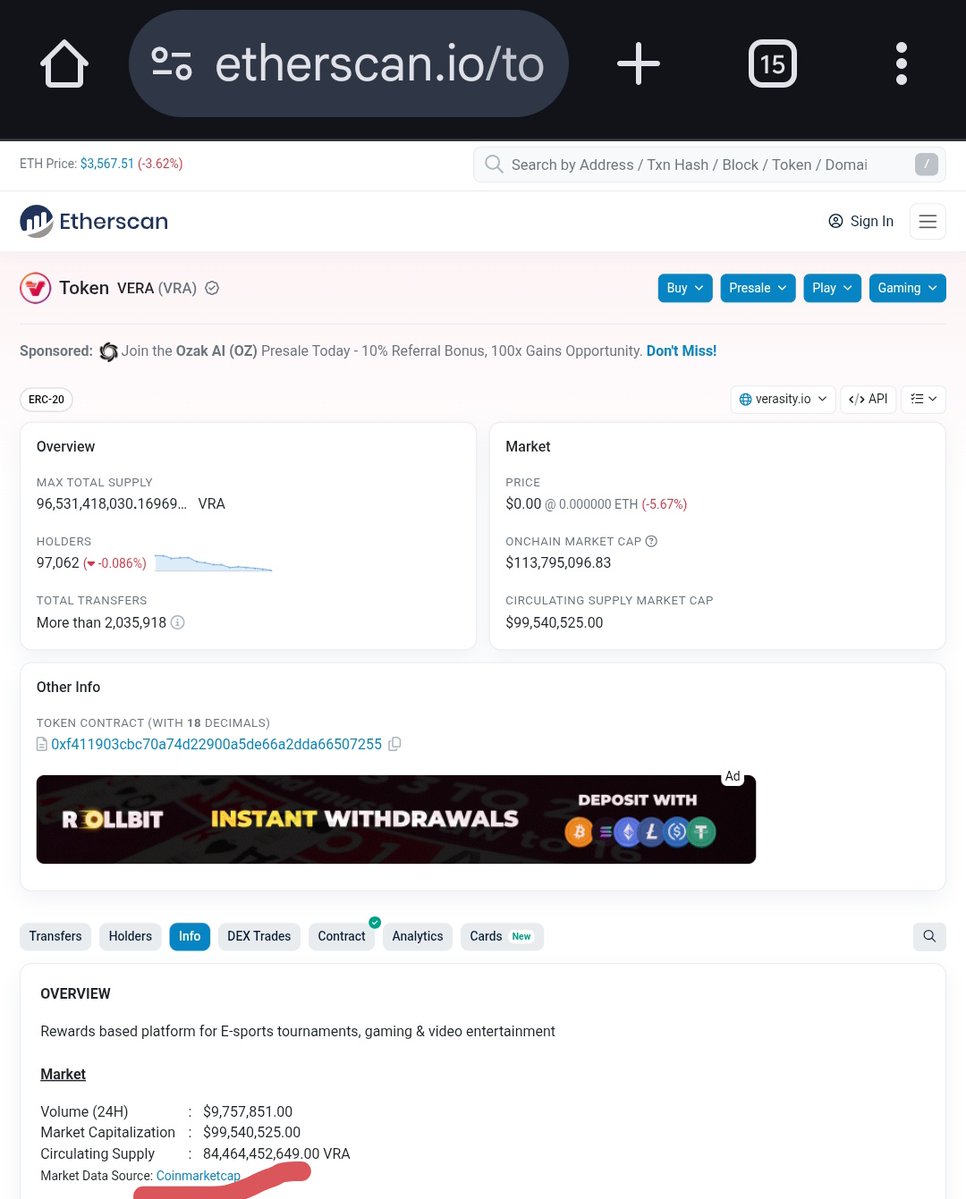The image size is (966, 1199).
Task: Click the browser address bar URL
Action: (x=349, y=63)
